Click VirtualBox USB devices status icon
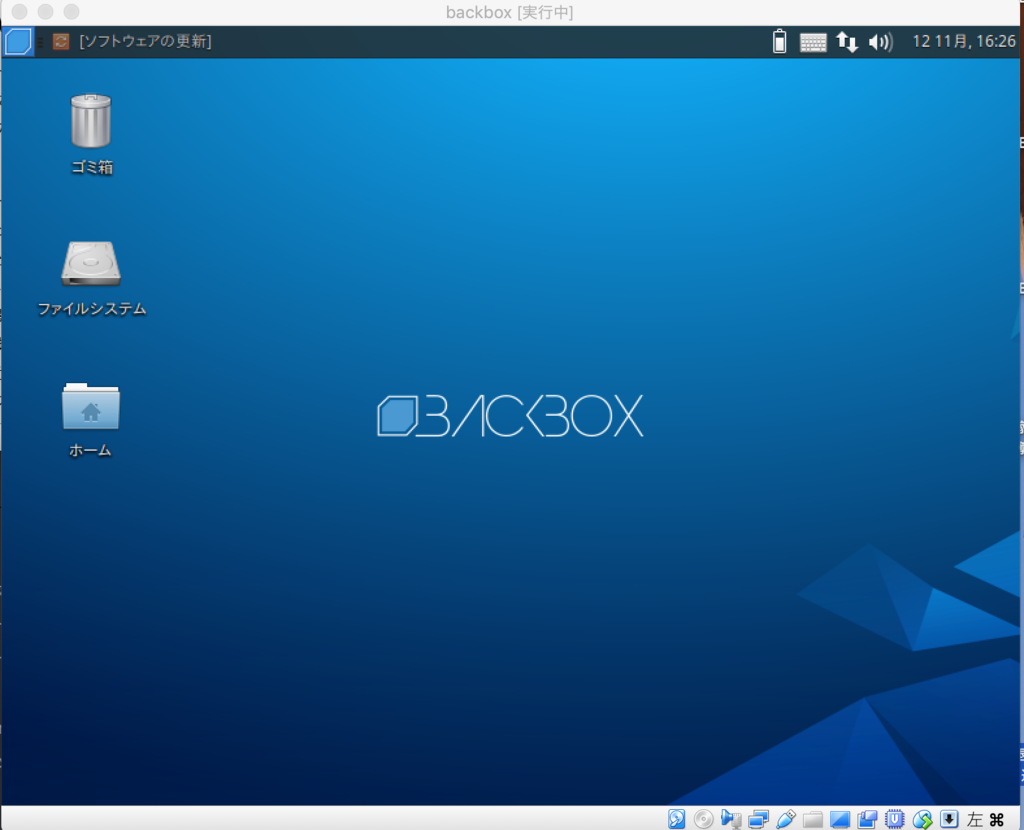This screenshot has height=830, width=1024. [786, 819]
